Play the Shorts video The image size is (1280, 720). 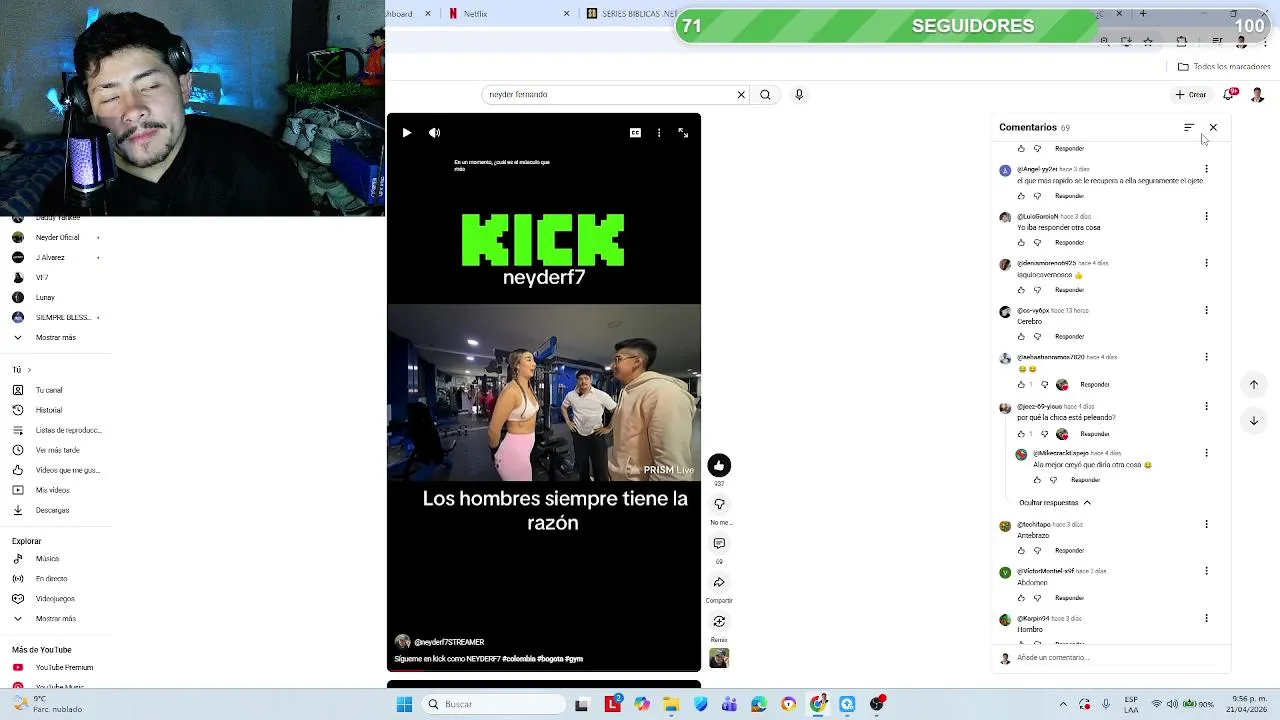(407, 132)
